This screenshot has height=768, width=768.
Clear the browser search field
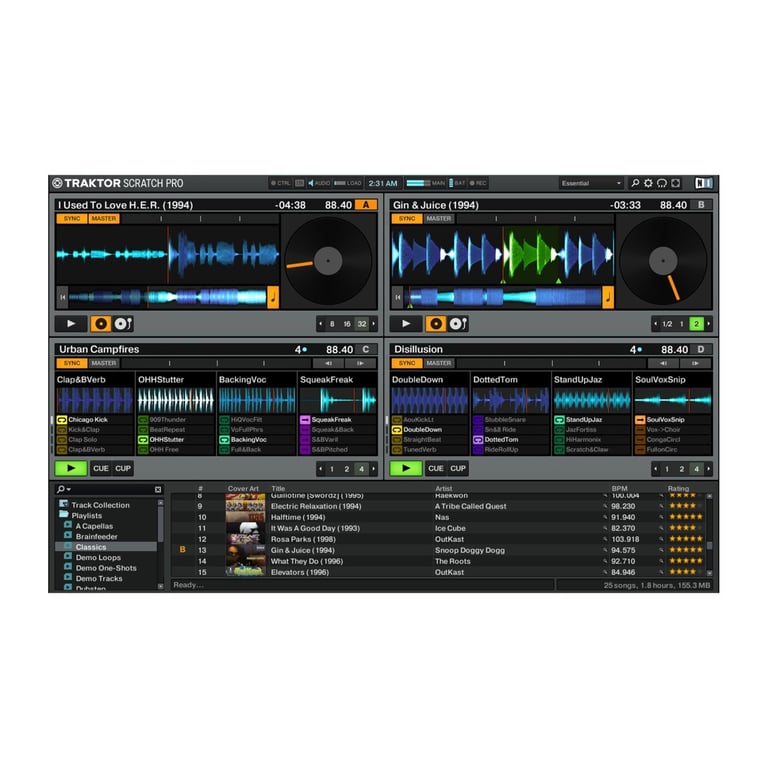(x=158, y=489)
